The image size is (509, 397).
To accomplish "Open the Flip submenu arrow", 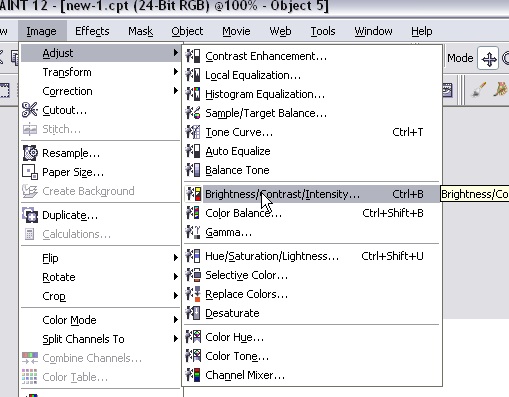I will [x=175, y=258].
